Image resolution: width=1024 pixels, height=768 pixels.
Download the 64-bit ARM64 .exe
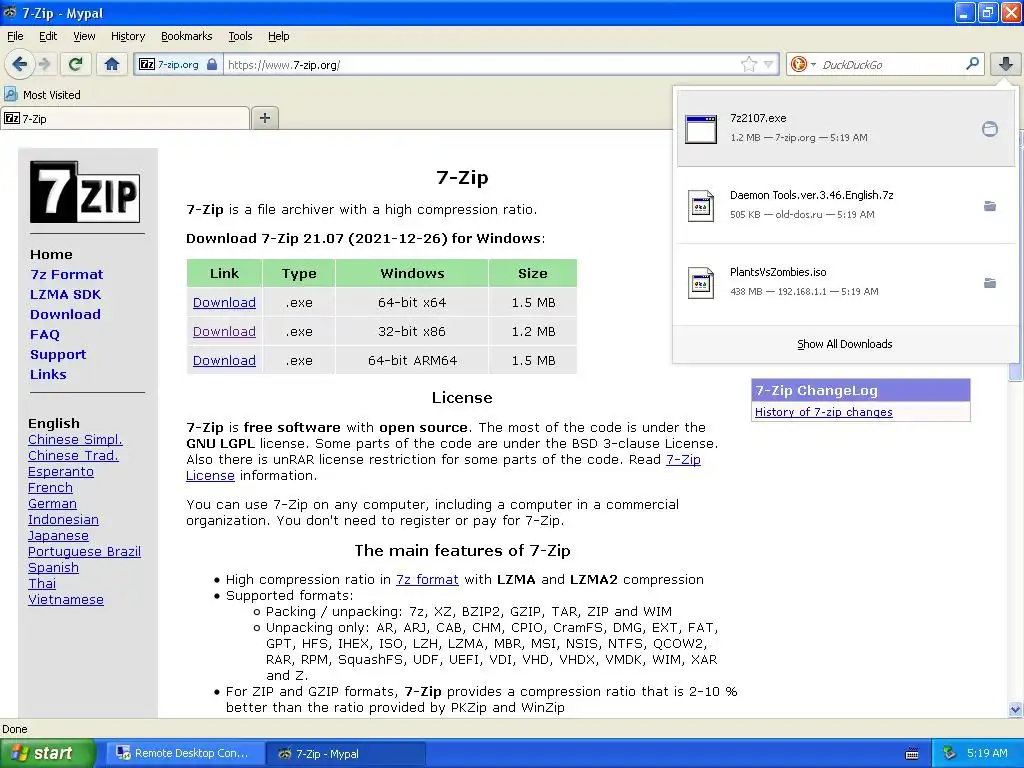[224, 360]
